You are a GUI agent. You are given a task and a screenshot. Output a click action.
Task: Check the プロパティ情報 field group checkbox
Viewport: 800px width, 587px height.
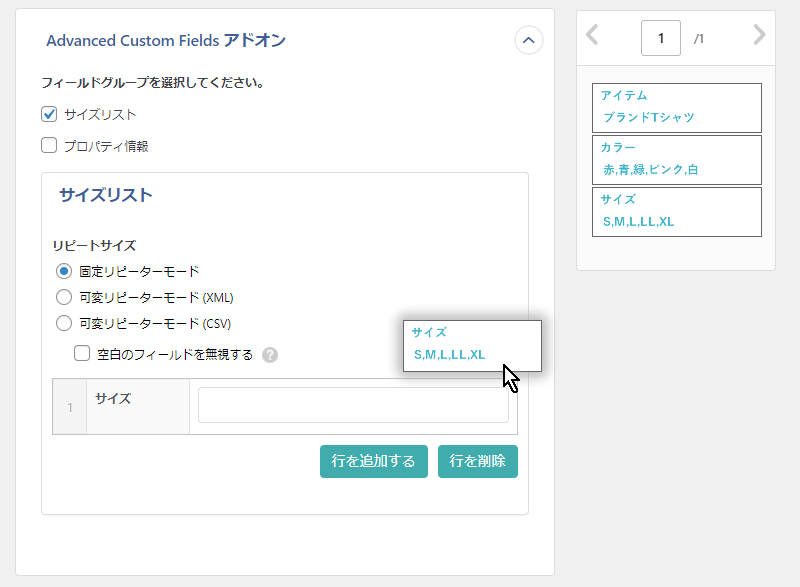[x=49, y=145]
